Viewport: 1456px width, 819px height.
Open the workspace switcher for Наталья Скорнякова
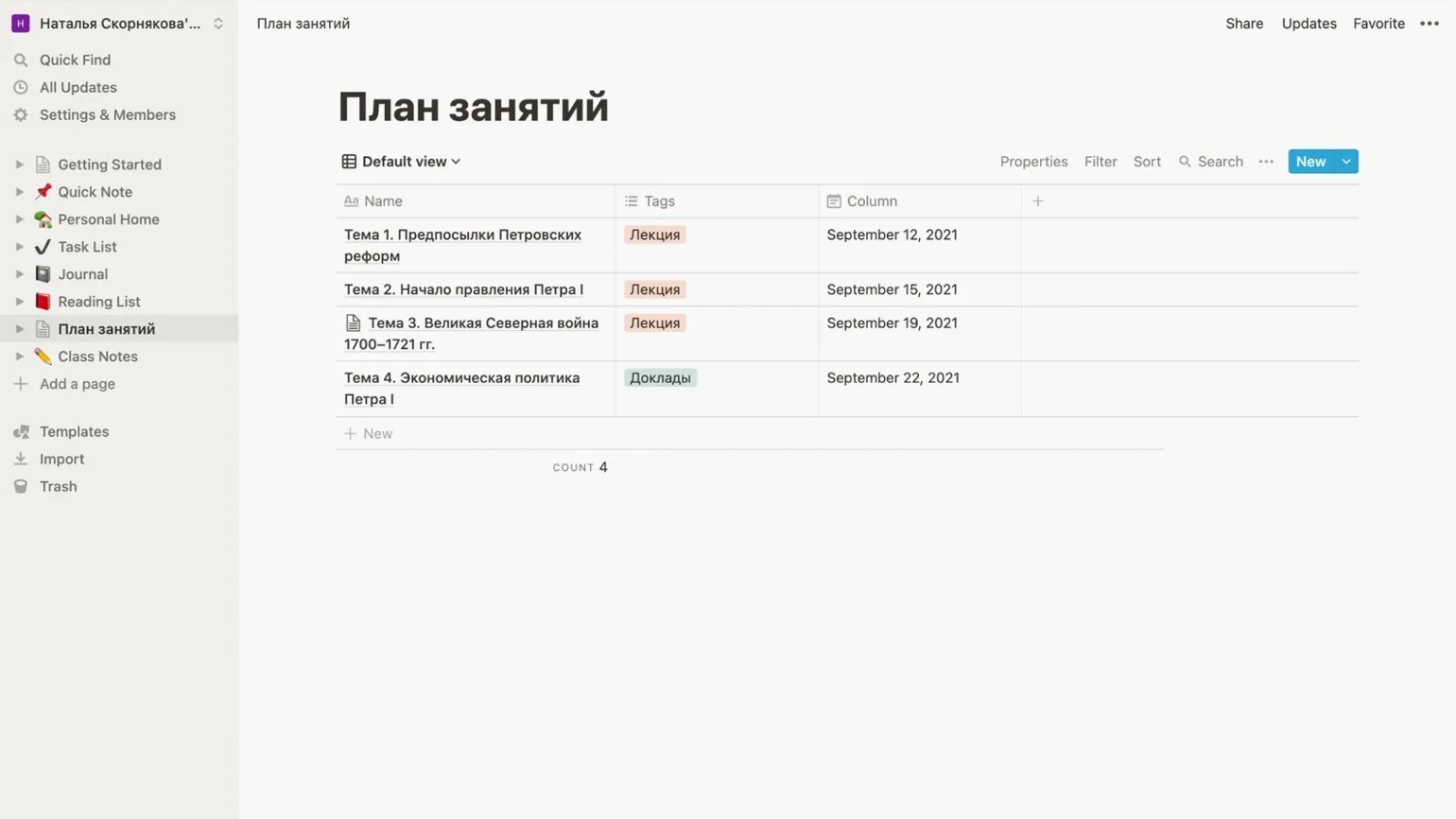pyautogui.click(x=119, y=24)
